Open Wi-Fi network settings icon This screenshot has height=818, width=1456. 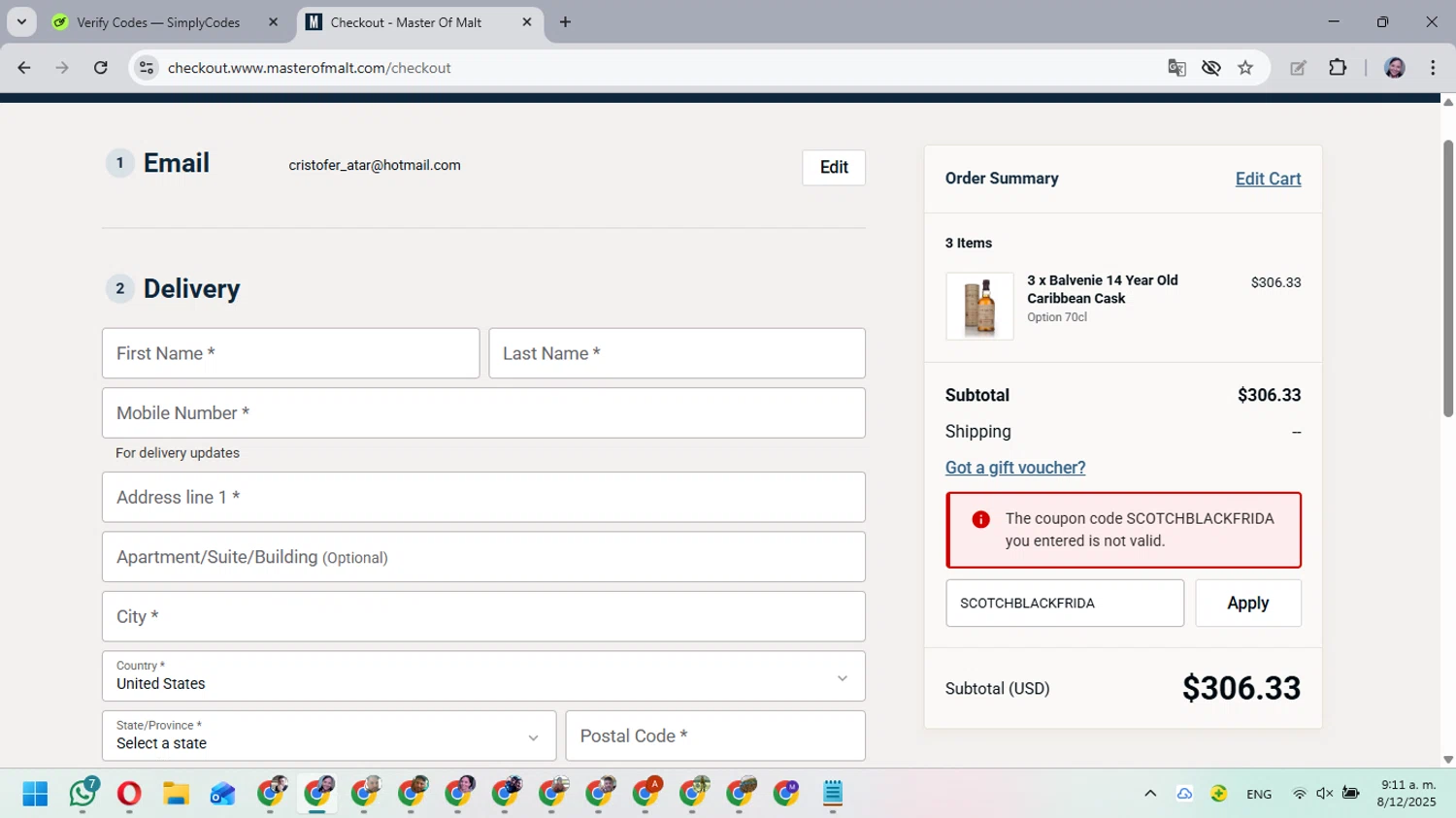tap(1300, 794)
